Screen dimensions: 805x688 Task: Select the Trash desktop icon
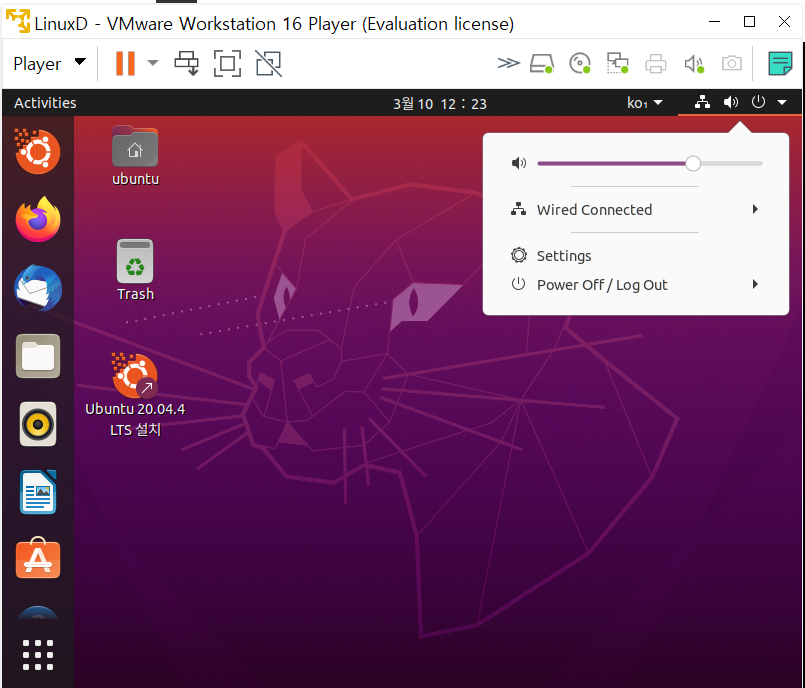135,270
